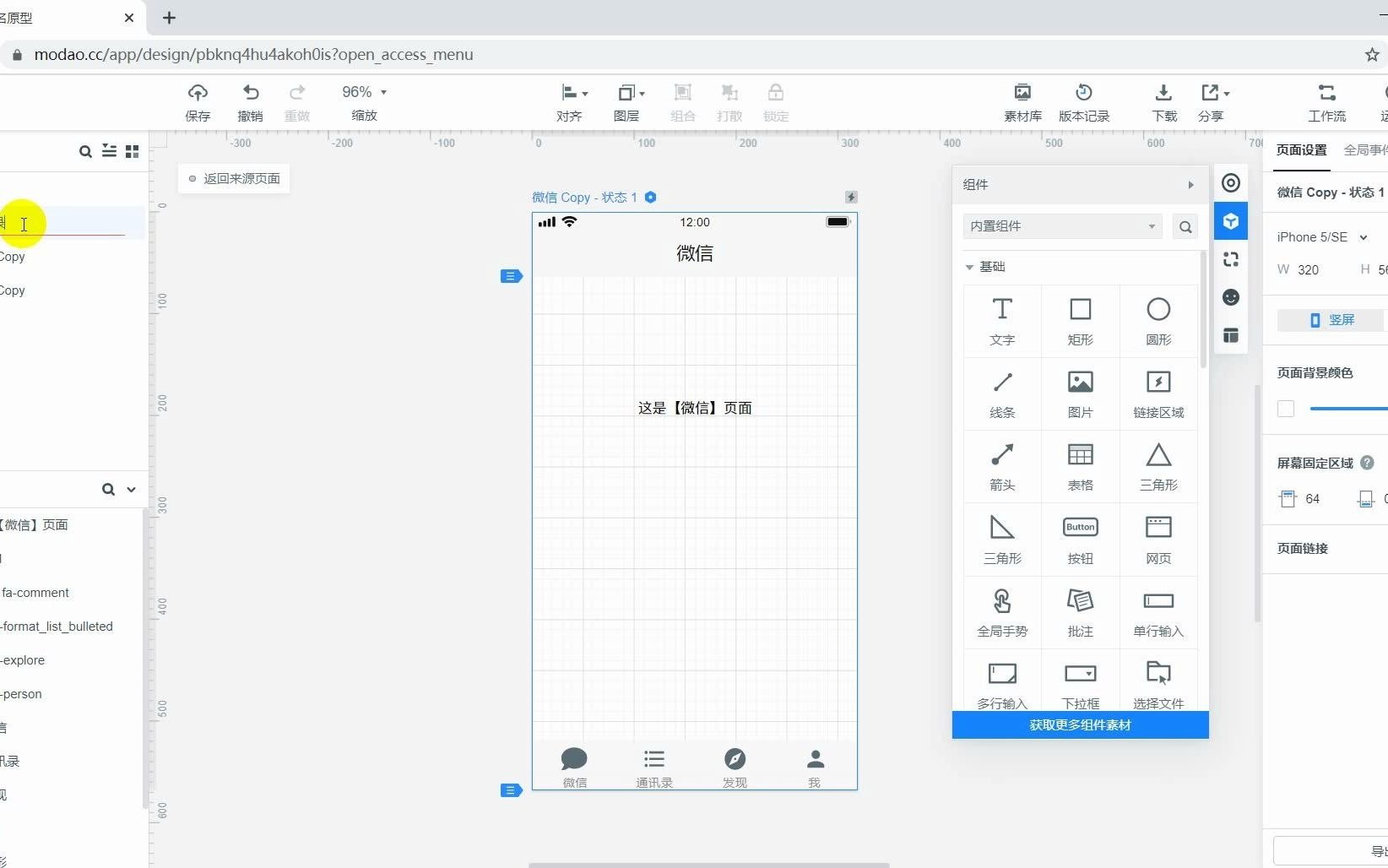Click the target icon in side strip
This screenshot has width=1388, height=868.
(x=1231, y=183)
